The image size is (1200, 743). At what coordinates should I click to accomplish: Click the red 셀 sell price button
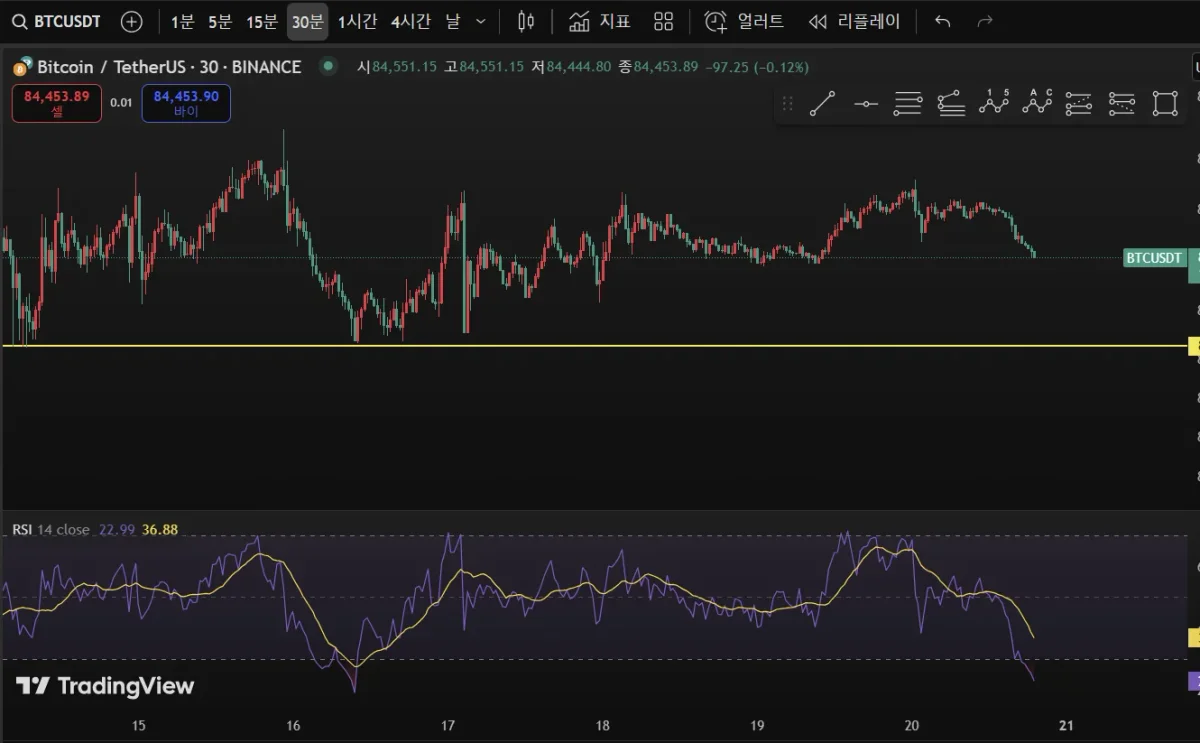click(57, 103)
